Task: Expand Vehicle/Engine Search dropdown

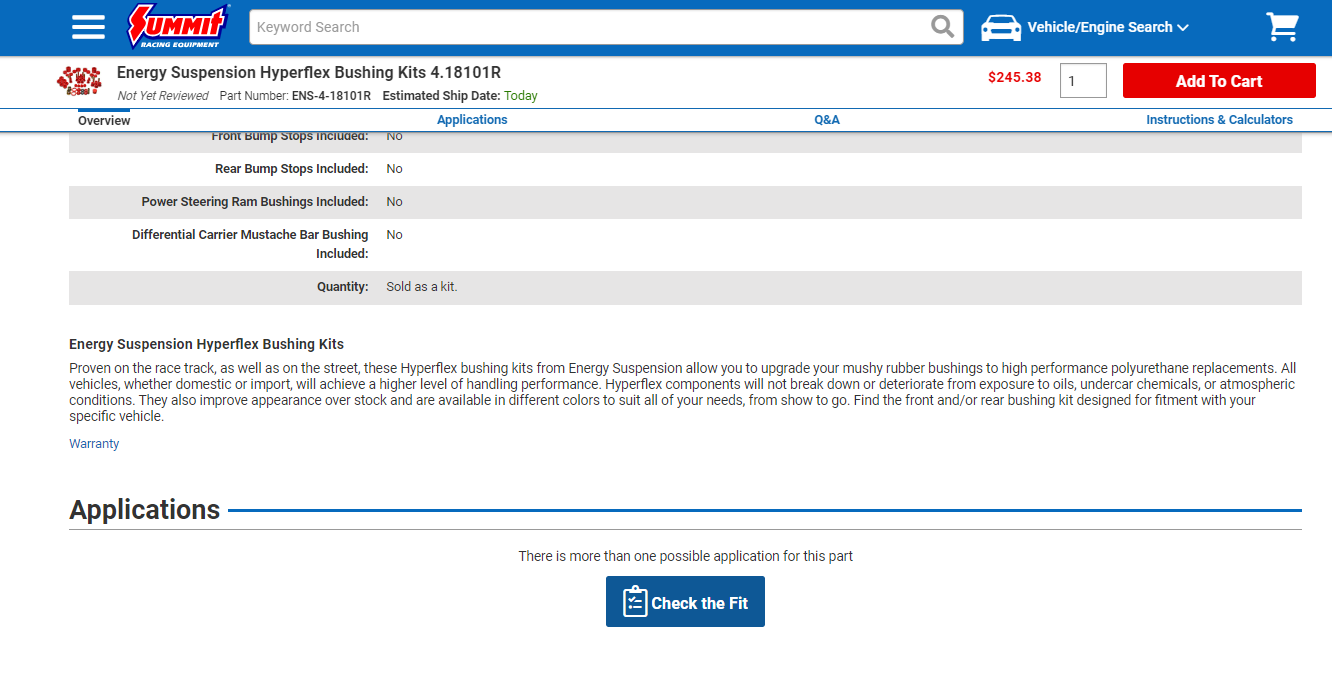Action: coord(1108,28)
